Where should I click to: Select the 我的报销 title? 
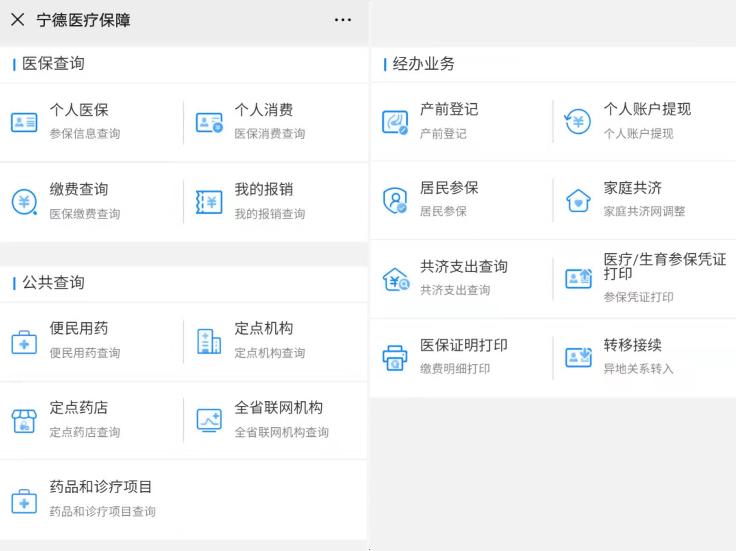click(264, 189)
